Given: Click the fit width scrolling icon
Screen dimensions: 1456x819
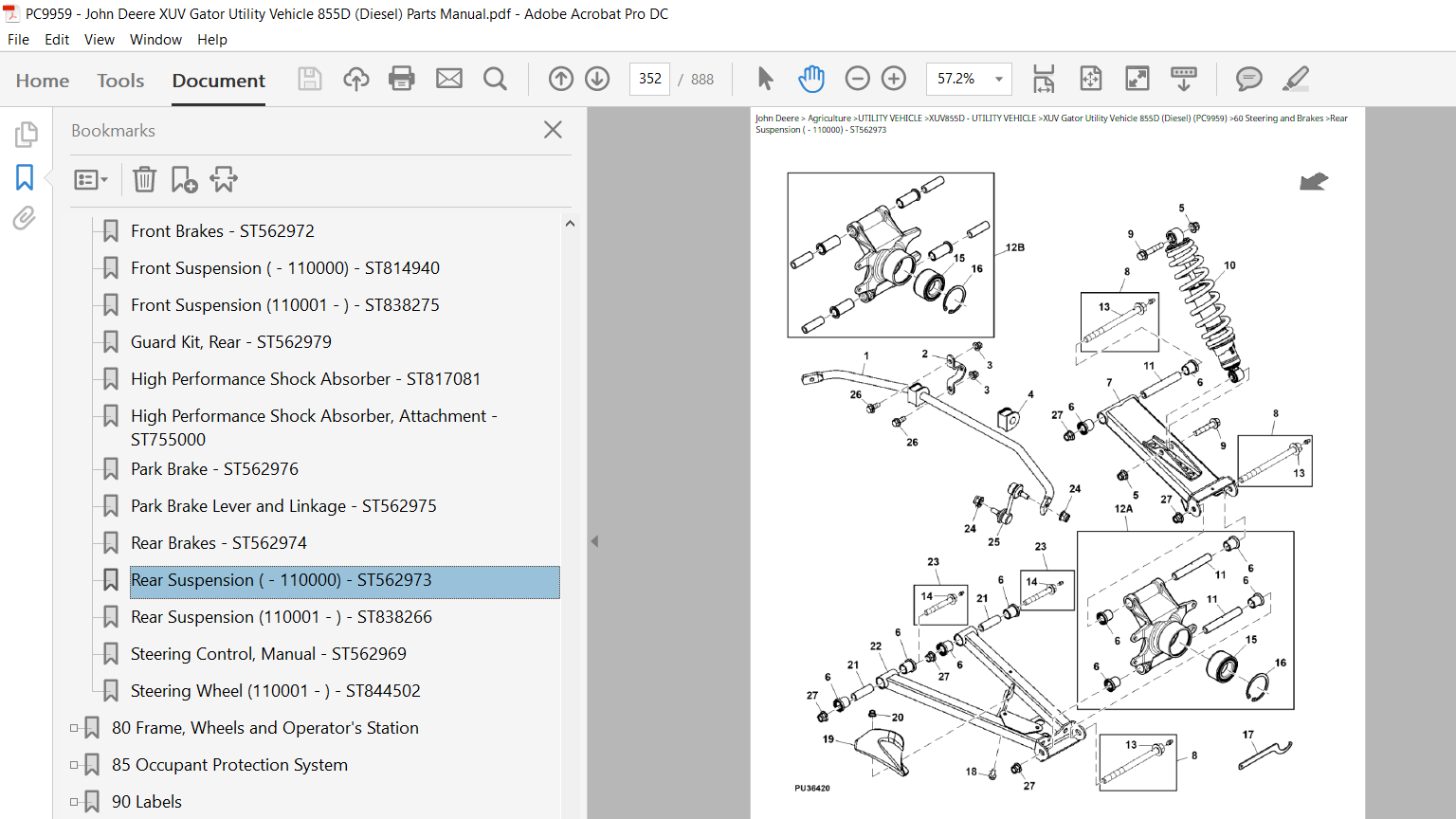Looking at the screenshot, I should coord(1044,79).
